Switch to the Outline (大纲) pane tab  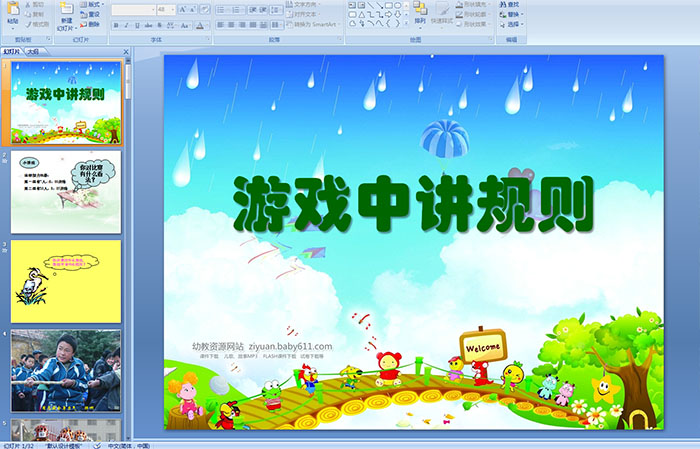pos(33,52)
